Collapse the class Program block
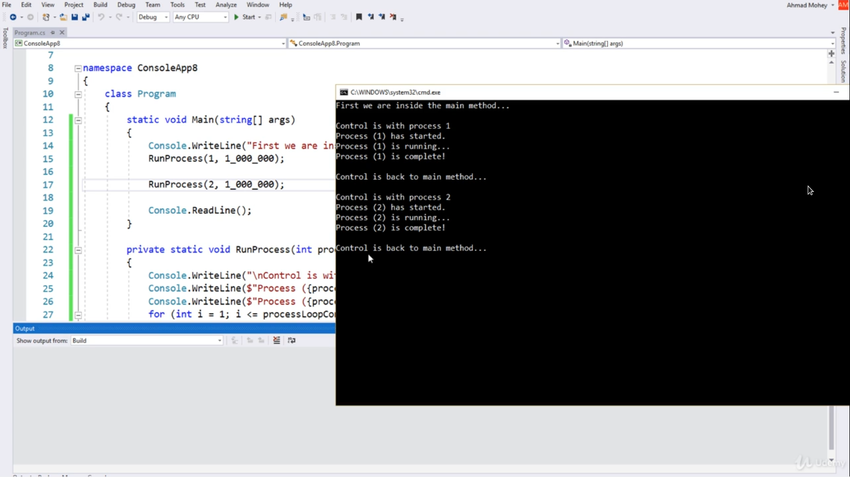Viewport: 850px width, 477px height. pos(78,94)
